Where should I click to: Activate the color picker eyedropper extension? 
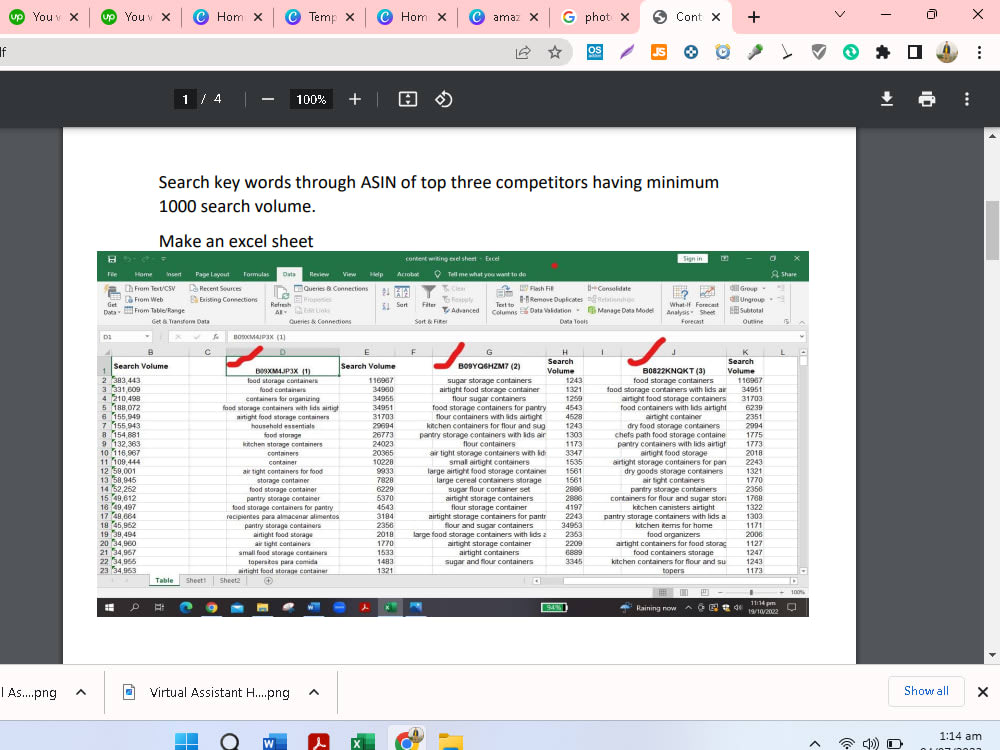(755, 52)
